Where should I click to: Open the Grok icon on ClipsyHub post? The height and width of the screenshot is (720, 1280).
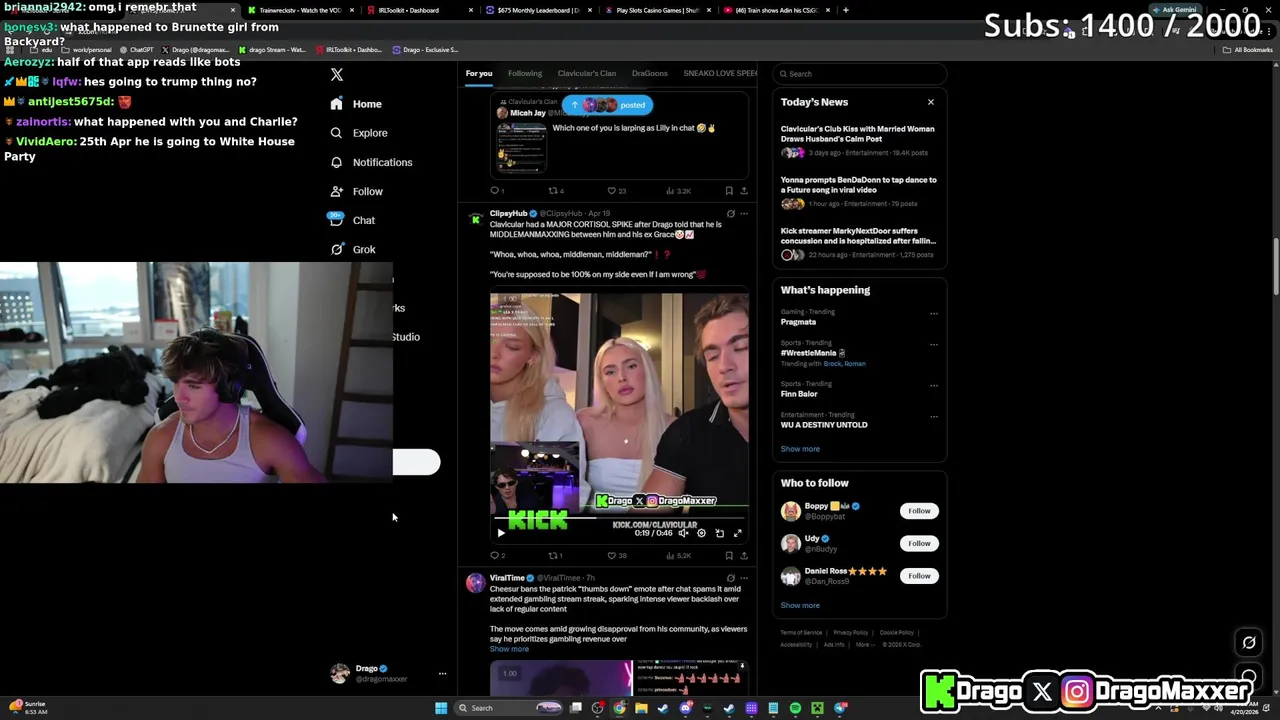click(x=730, y=213)
